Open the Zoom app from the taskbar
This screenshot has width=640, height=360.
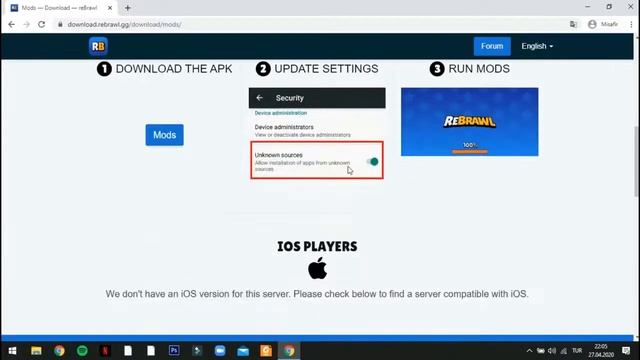click(x=220, y=351)
